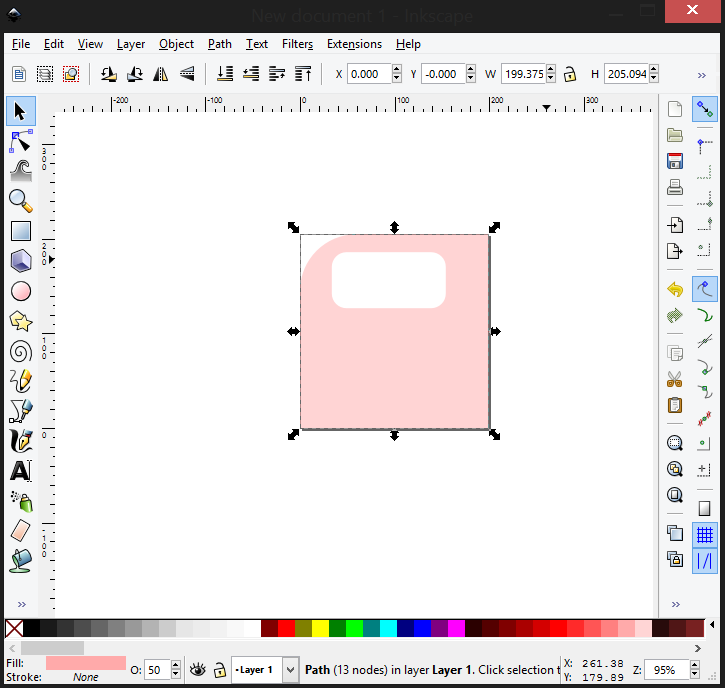
Task: Click Select all in all layers icon
Action: tap(45, 74)
